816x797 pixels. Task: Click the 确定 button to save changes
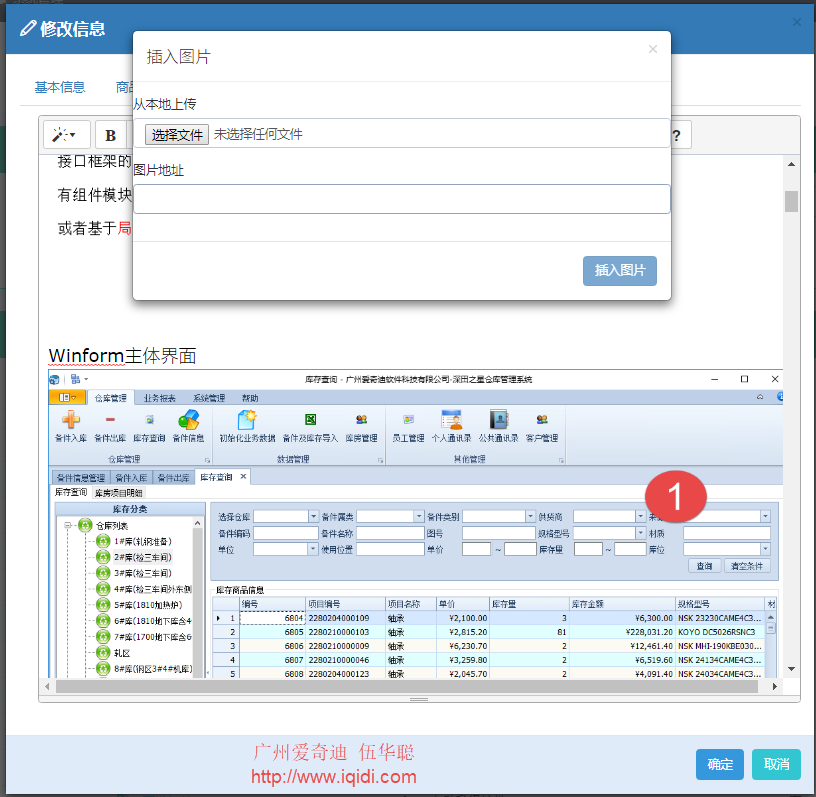719,764
